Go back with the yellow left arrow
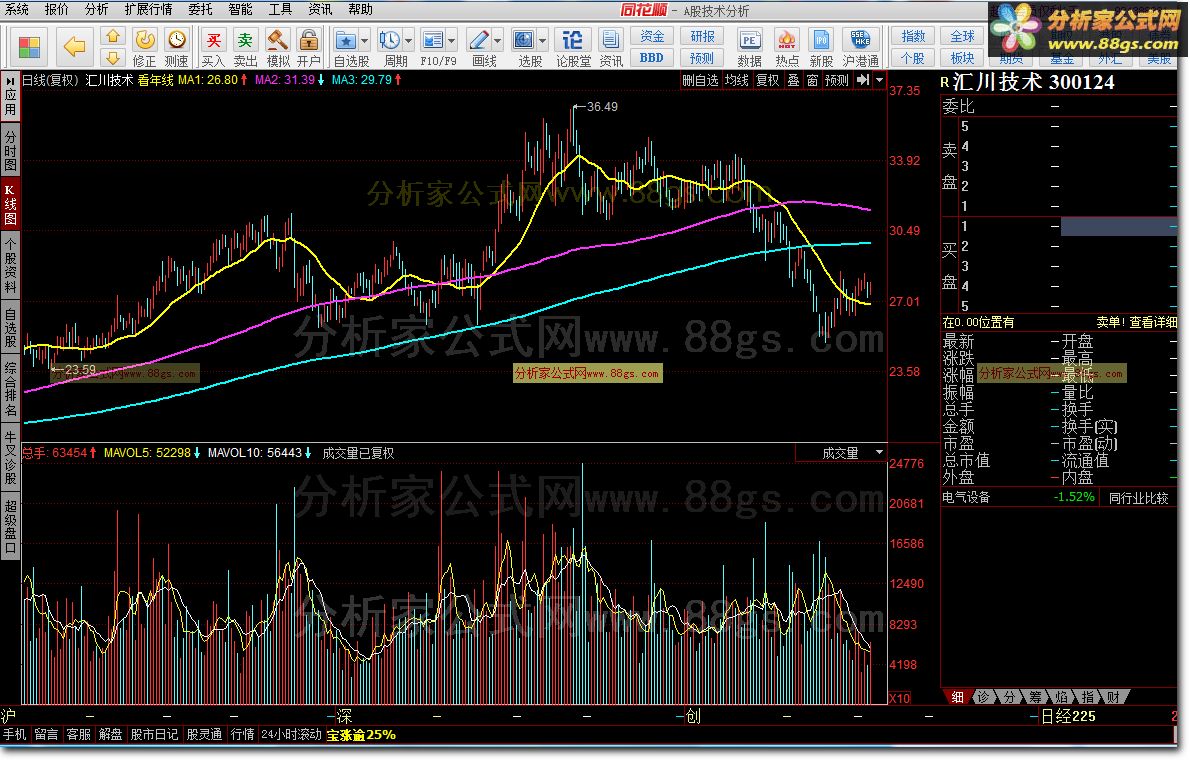The width and height of the screenshot is (1190, 760). [74, 47]
